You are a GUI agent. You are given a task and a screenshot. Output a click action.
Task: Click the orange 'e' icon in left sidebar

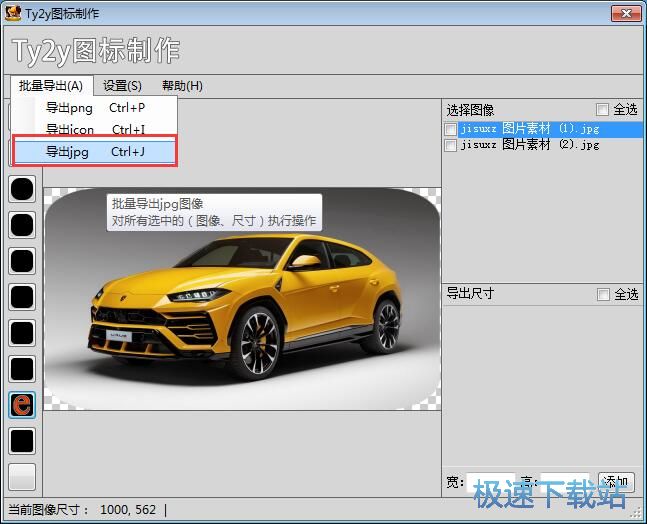pyautogui.click(x=22, y=405)
